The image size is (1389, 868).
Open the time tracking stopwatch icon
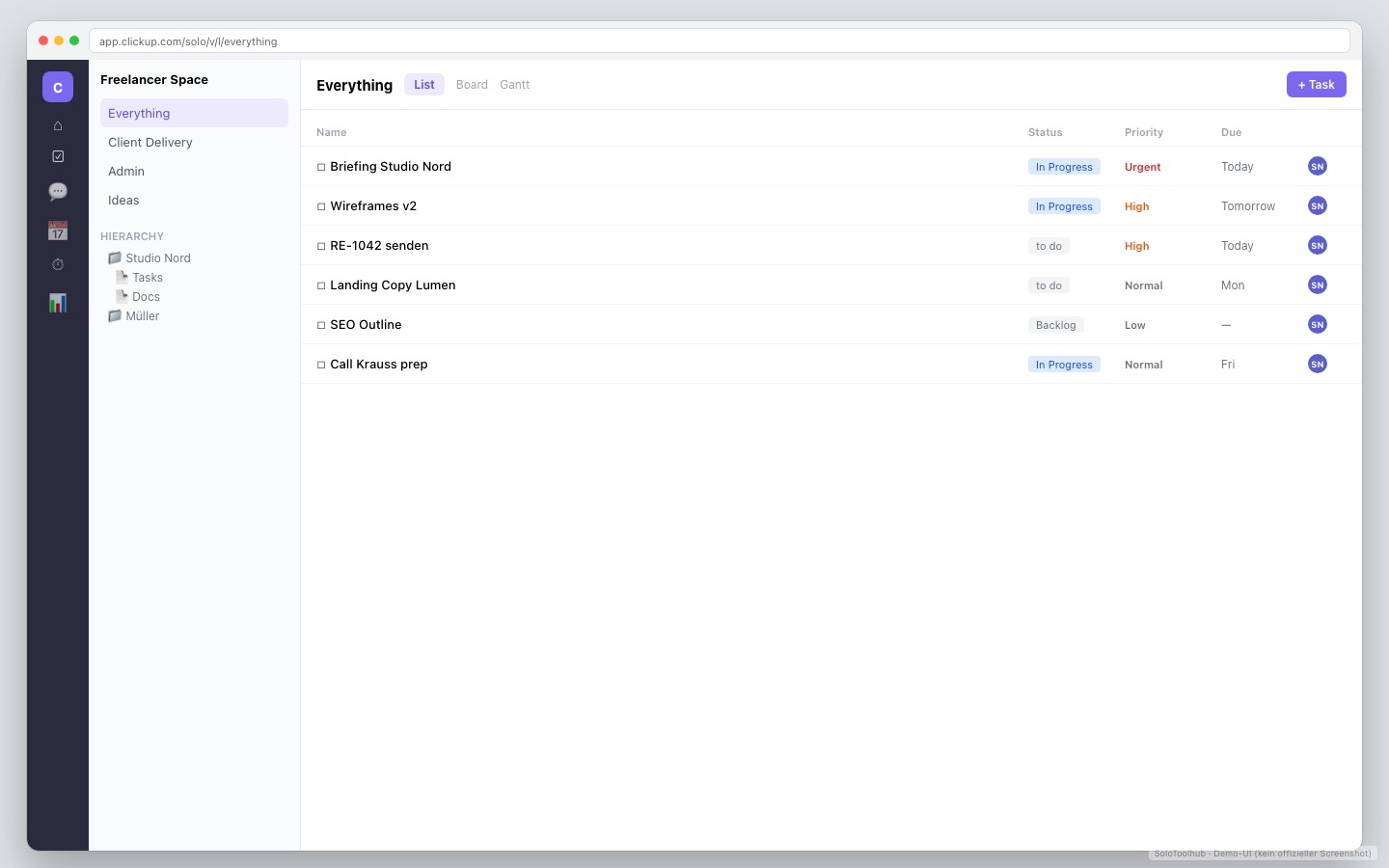58,264
